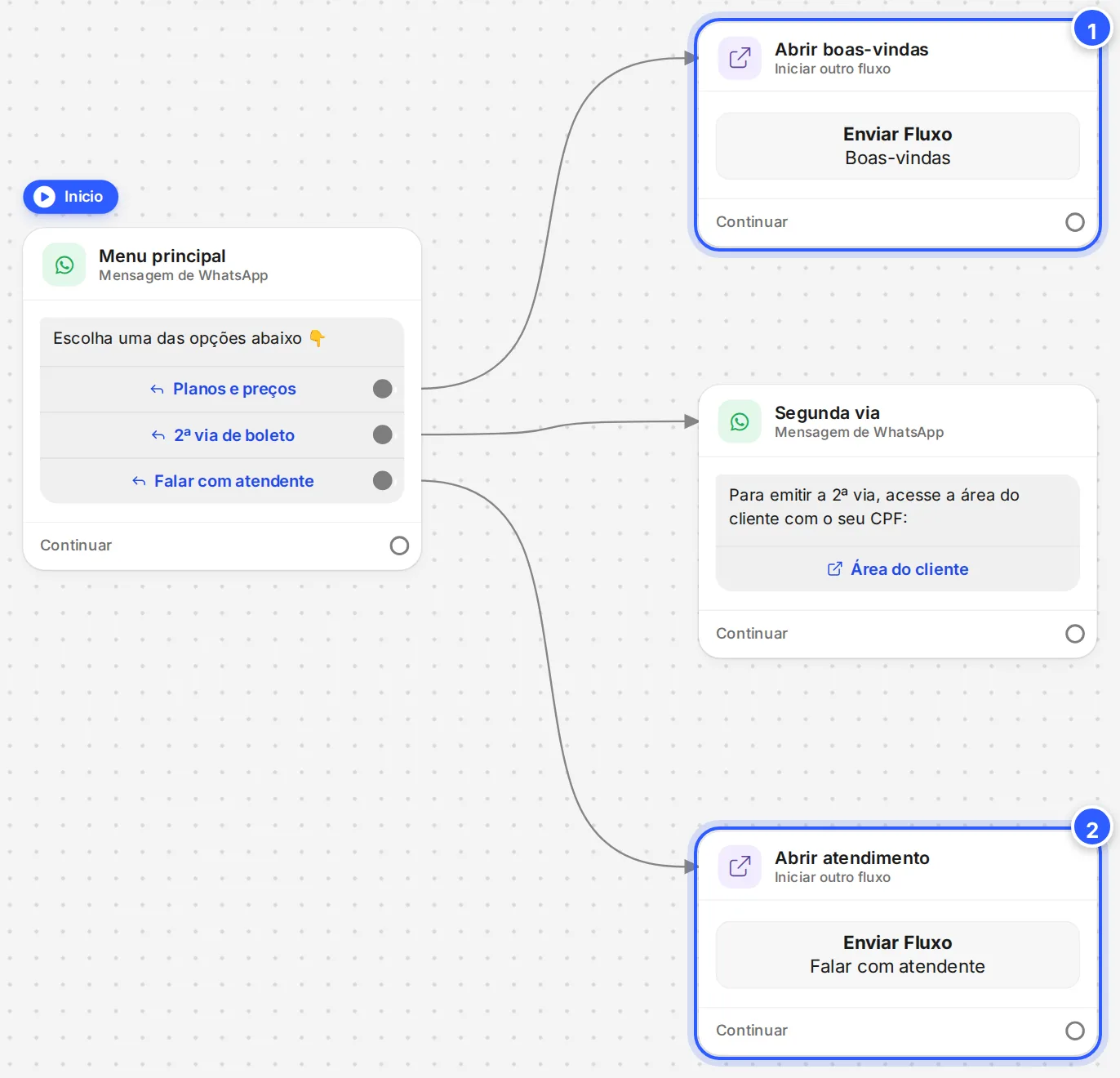Click the Planos e preços reply button
1120x1078 pixels.
pos(222,390)
